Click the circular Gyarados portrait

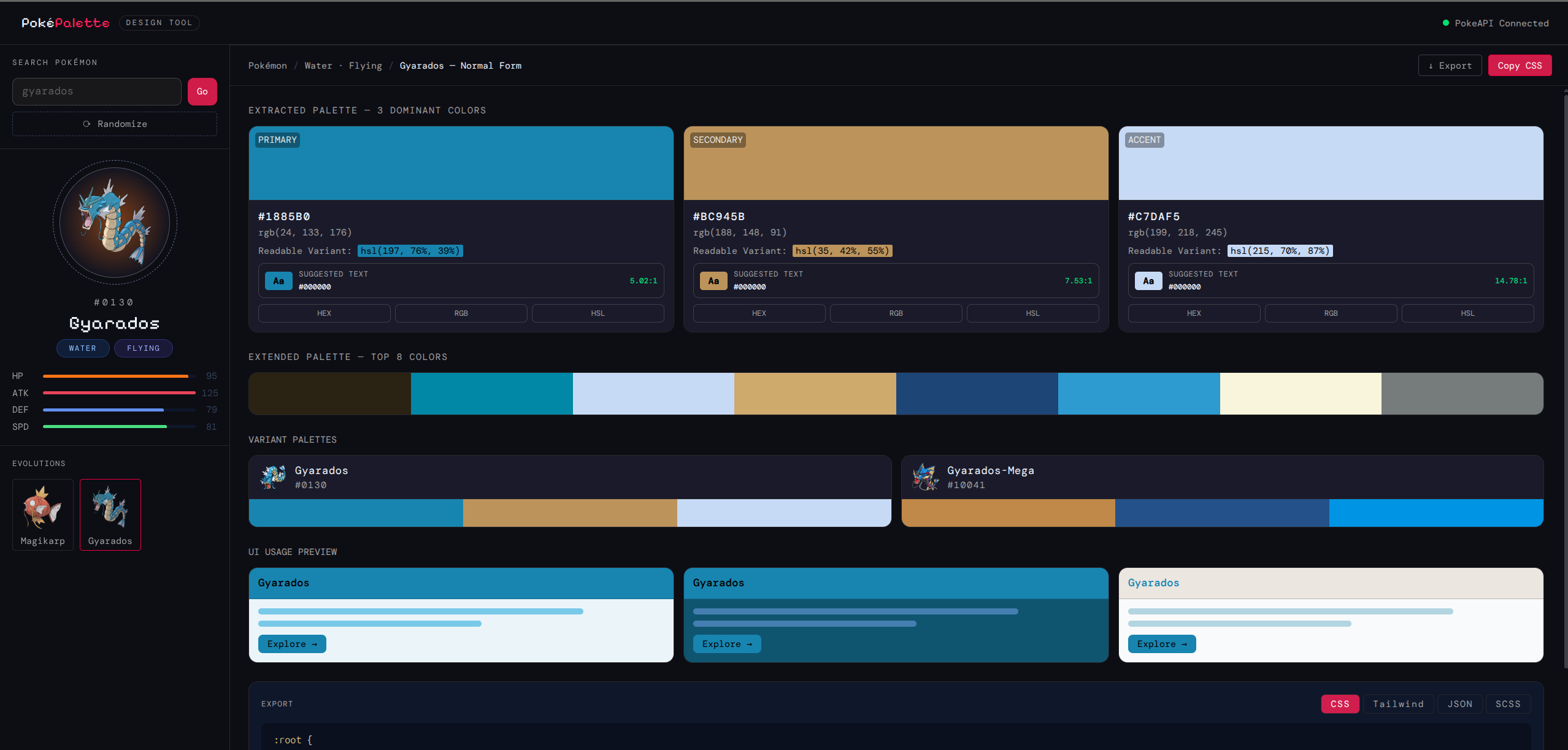pyautogui.click(x=115, y=223)
